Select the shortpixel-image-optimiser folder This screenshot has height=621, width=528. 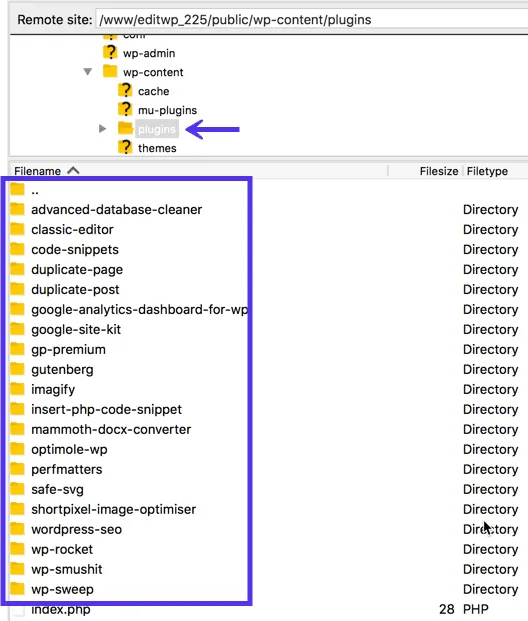[113, 510]
